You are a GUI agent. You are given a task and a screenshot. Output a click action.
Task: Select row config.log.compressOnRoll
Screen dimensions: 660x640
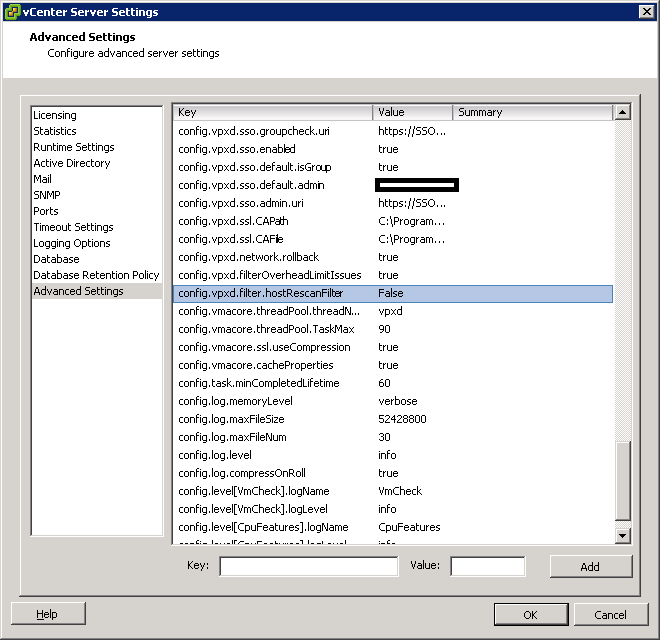pyautogui.click(x=393, y=474)
